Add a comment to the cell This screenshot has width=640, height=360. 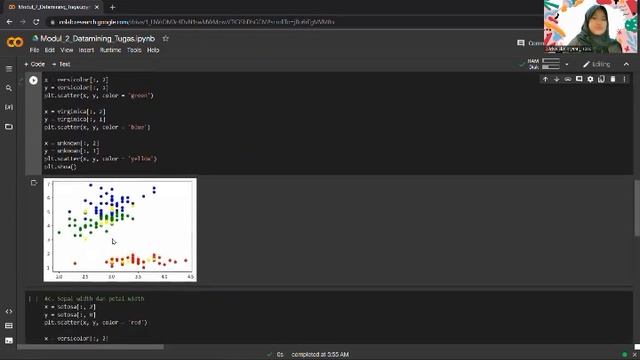579,79
